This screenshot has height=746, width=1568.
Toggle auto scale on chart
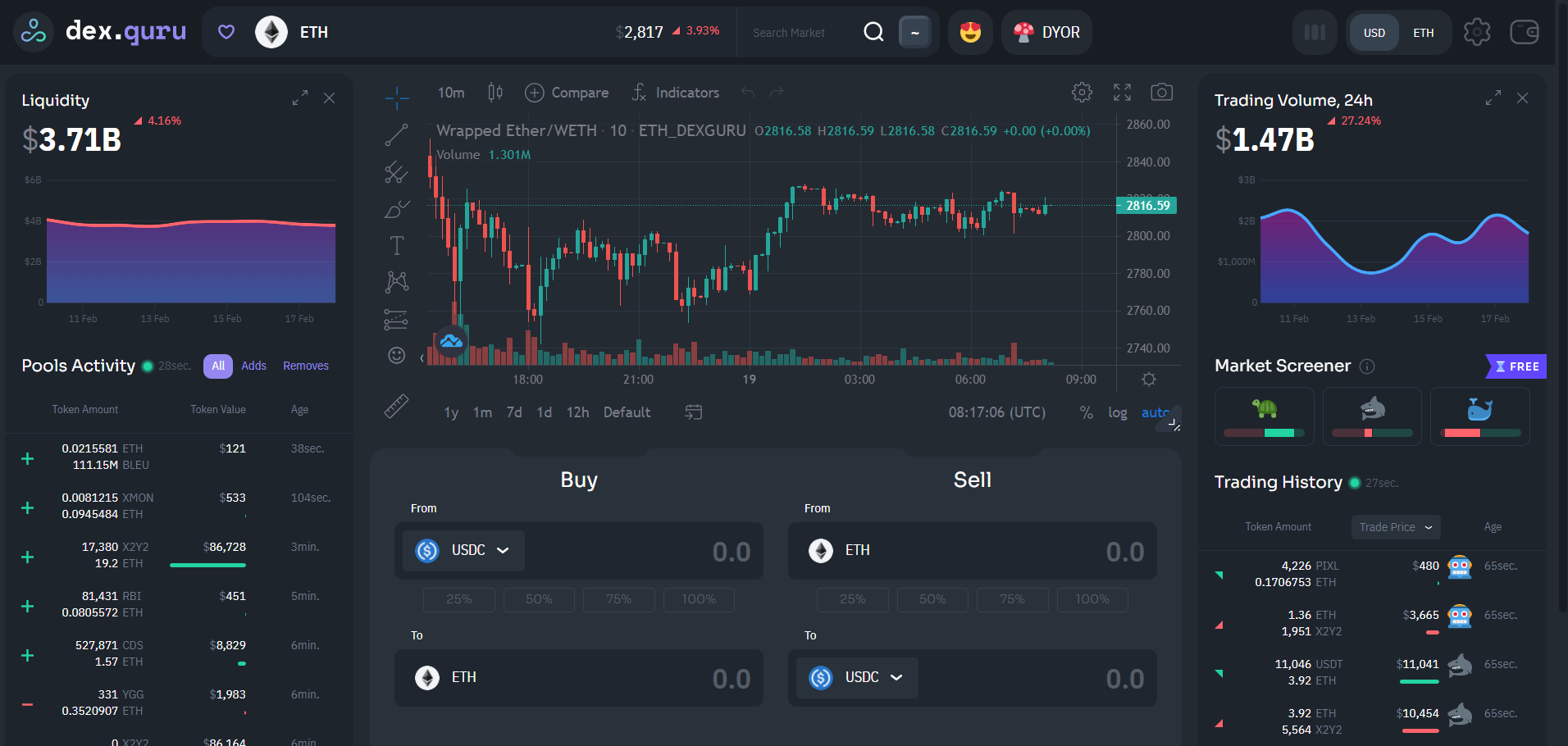[x=1155, y=412]
